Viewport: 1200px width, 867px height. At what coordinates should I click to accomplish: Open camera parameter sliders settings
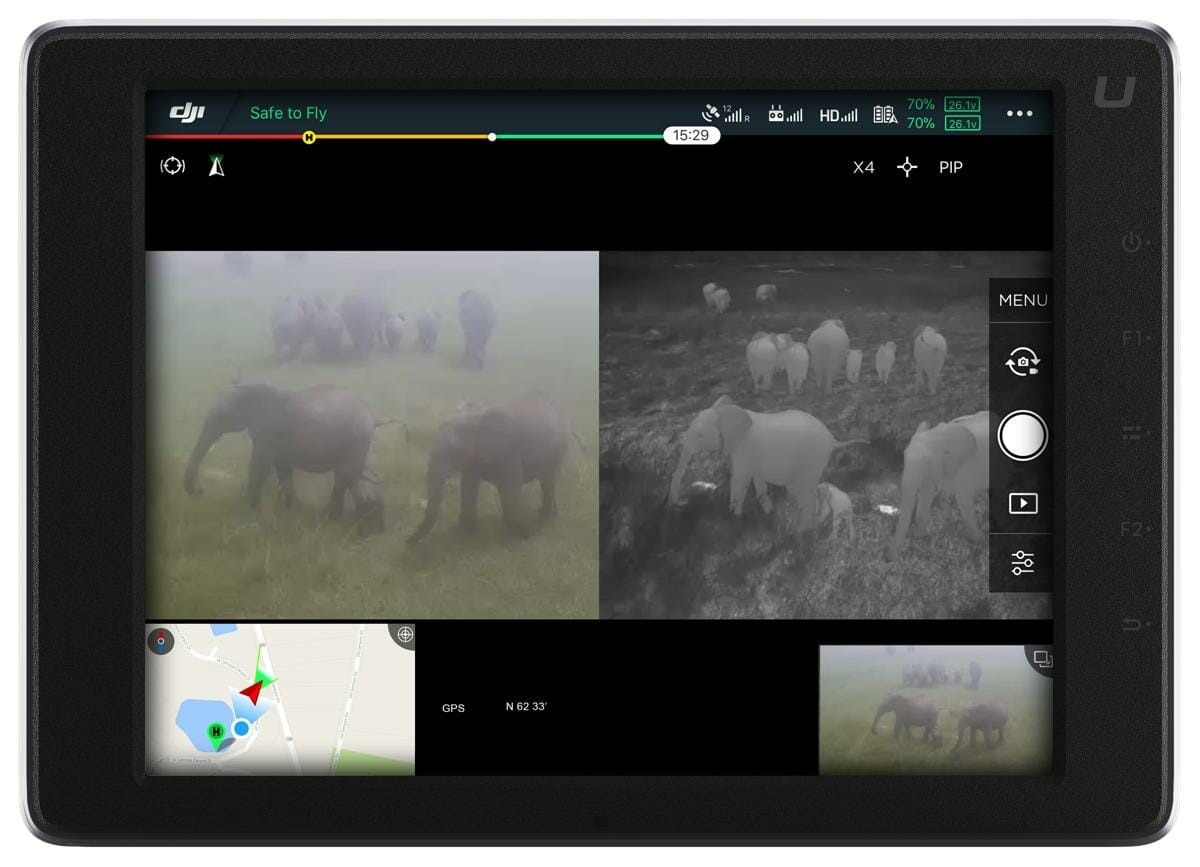1022,564
